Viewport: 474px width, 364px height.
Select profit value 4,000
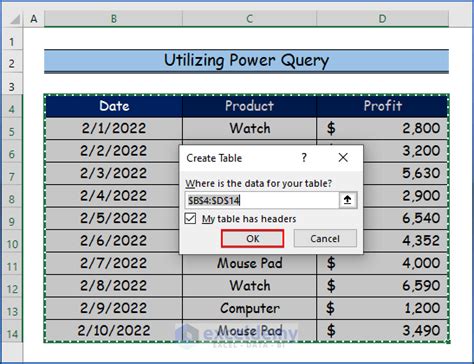pyautogui.click(x=382, y=264)
